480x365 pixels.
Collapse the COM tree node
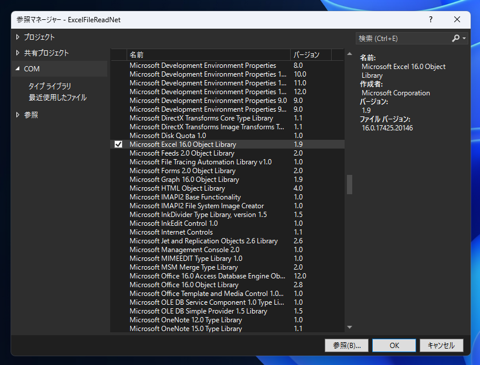click(18, 69)
